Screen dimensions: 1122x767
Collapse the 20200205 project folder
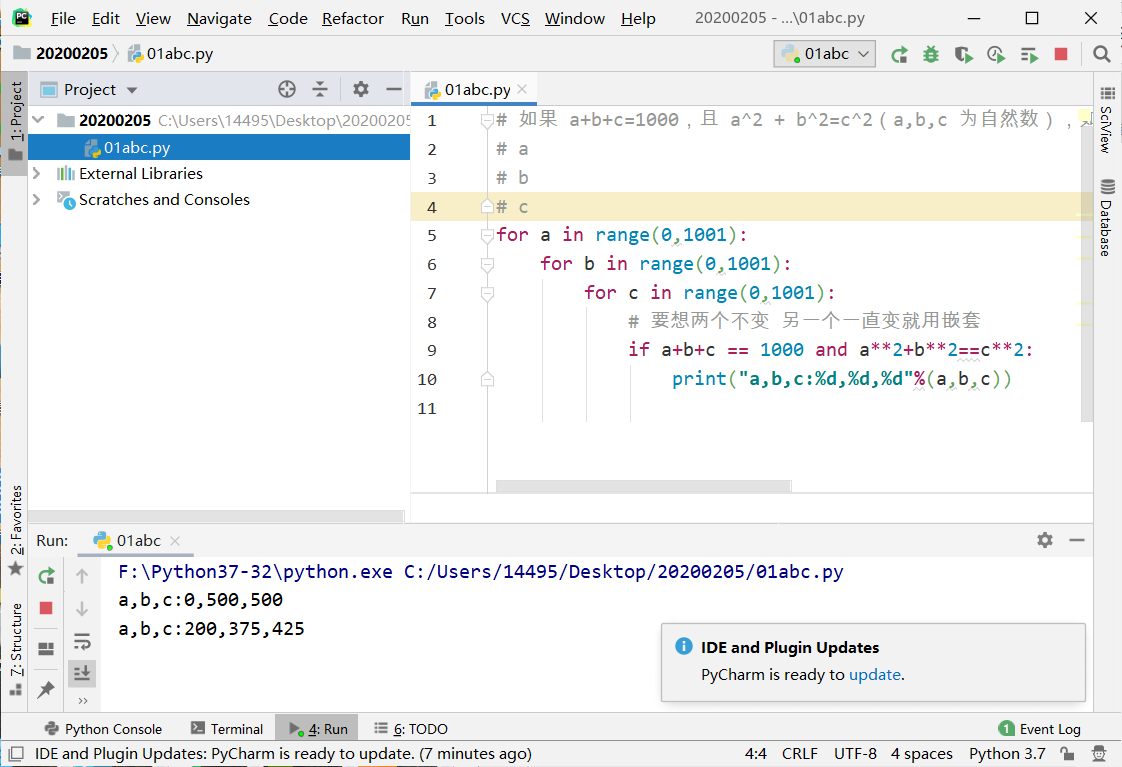click(39, 119)
